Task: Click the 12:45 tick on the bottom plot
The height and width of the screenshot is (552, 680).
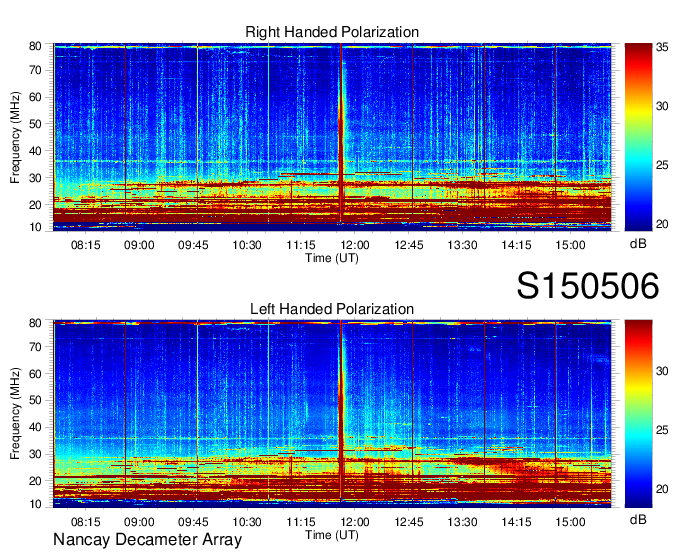Action: [x=409, y=522]
